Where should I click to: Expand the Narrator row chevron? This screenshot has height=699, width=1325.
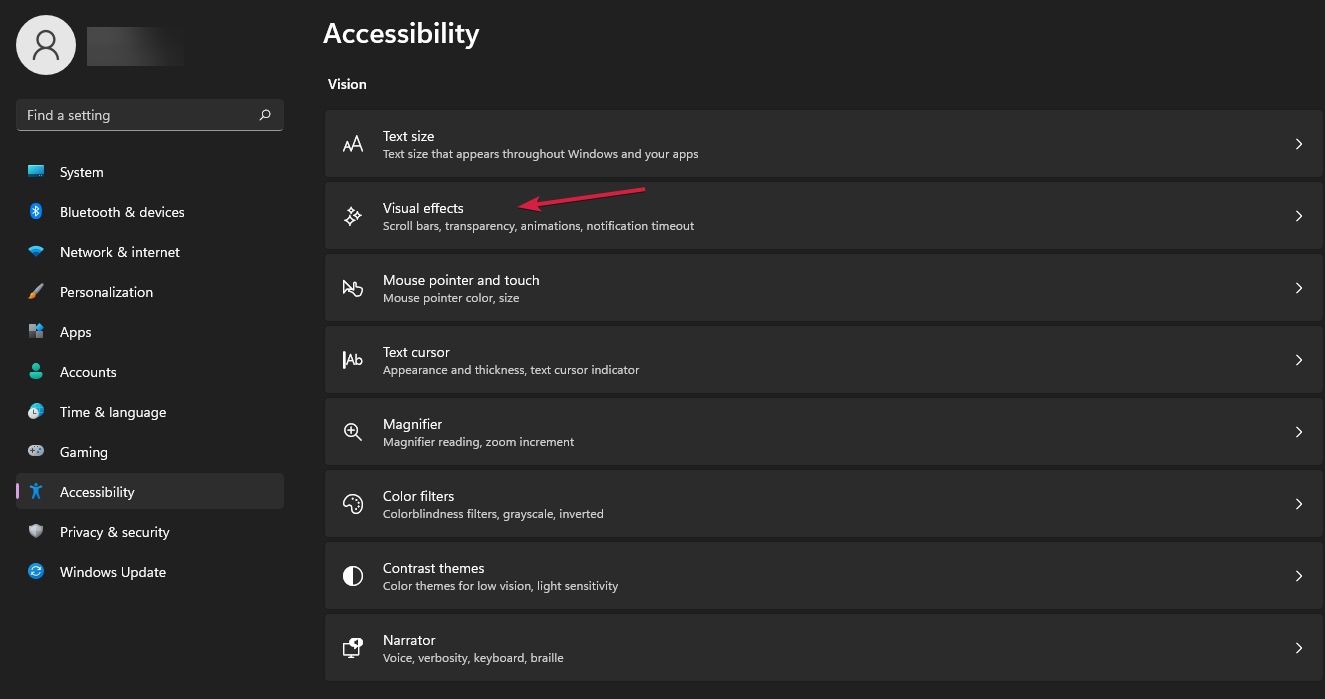[x=1298, y=647]
